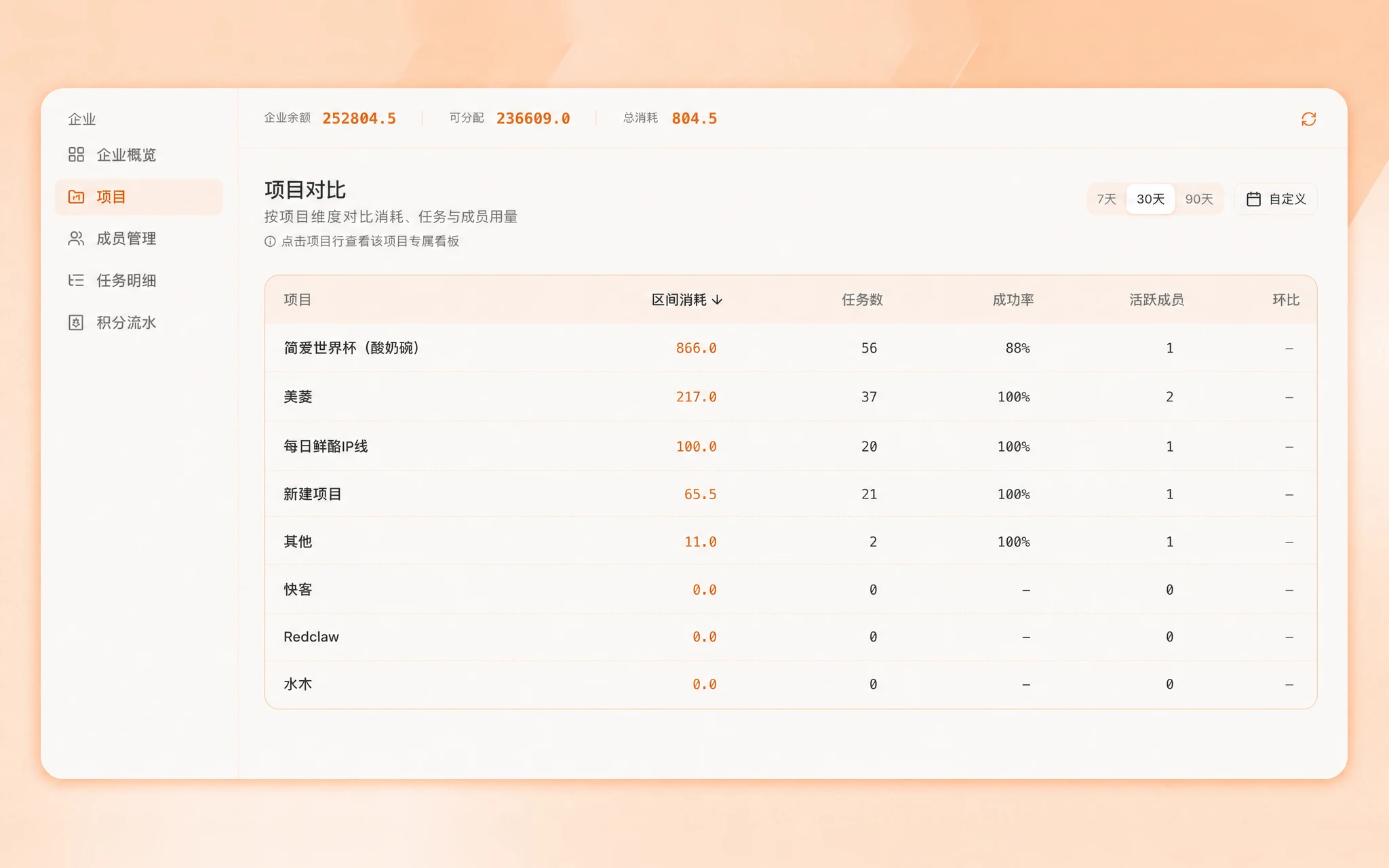Click the 企业概览 grid icon in sidebar
This screenshot has width=1389, height=868.
tap(76, 155)
